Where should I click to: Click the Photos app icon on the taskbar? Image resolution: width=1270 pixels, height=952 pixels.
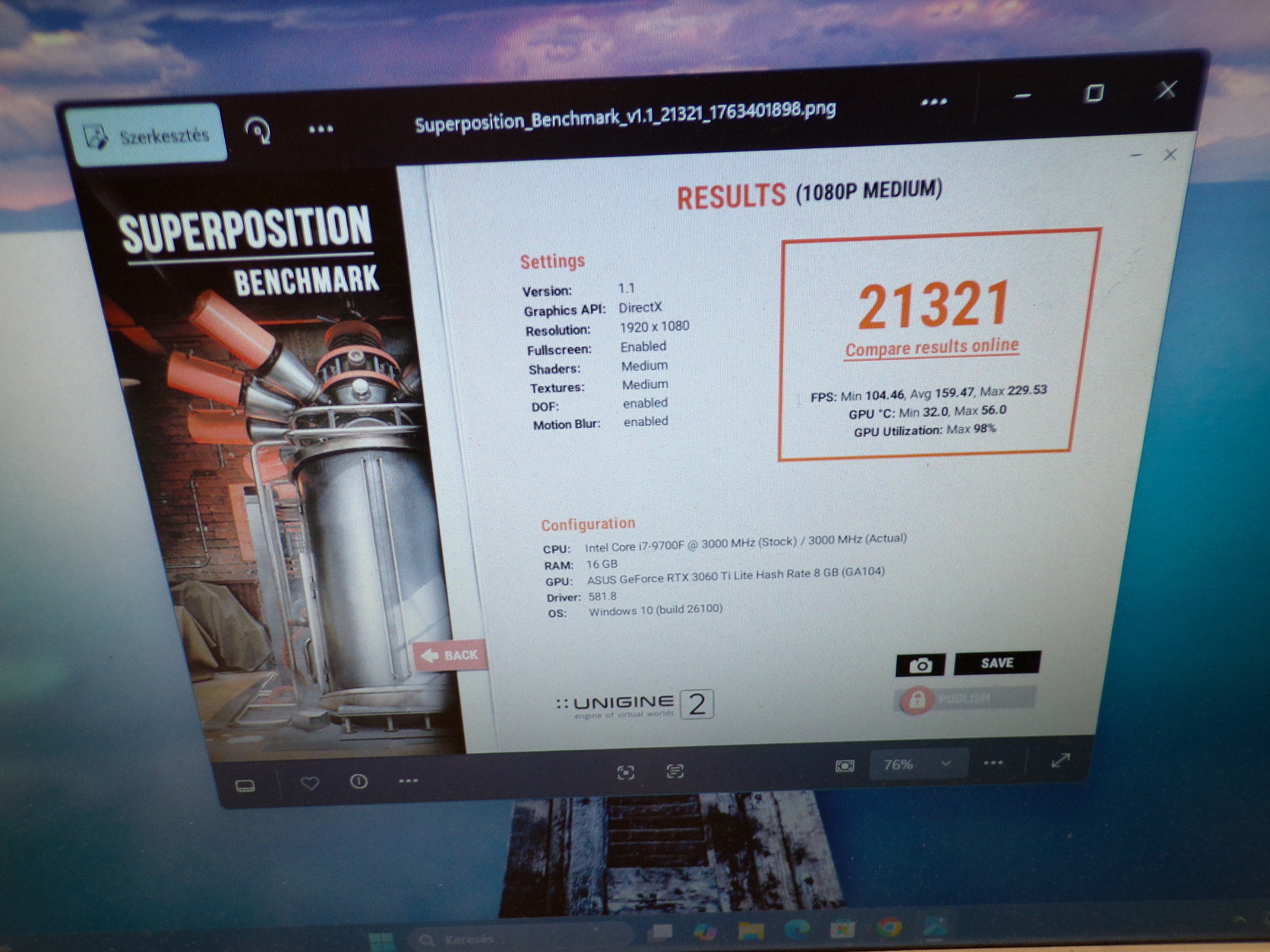[x=936, y=926]
